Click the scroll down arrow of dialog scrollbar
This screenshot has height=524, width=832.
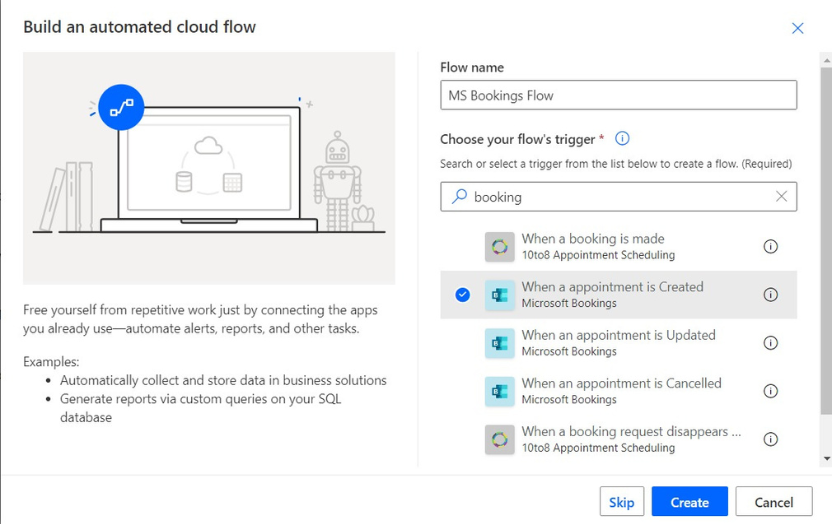826,459
